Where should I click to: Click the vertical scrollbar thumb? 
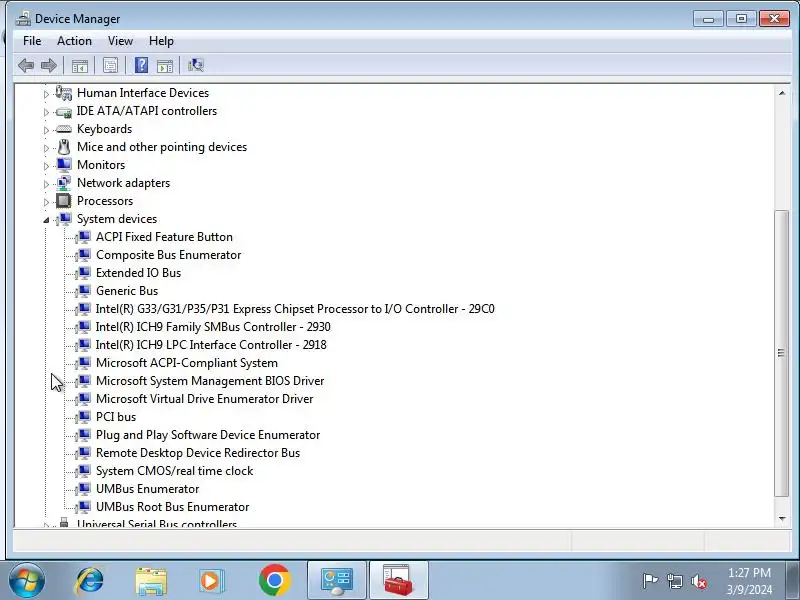(x=782, y=353)
